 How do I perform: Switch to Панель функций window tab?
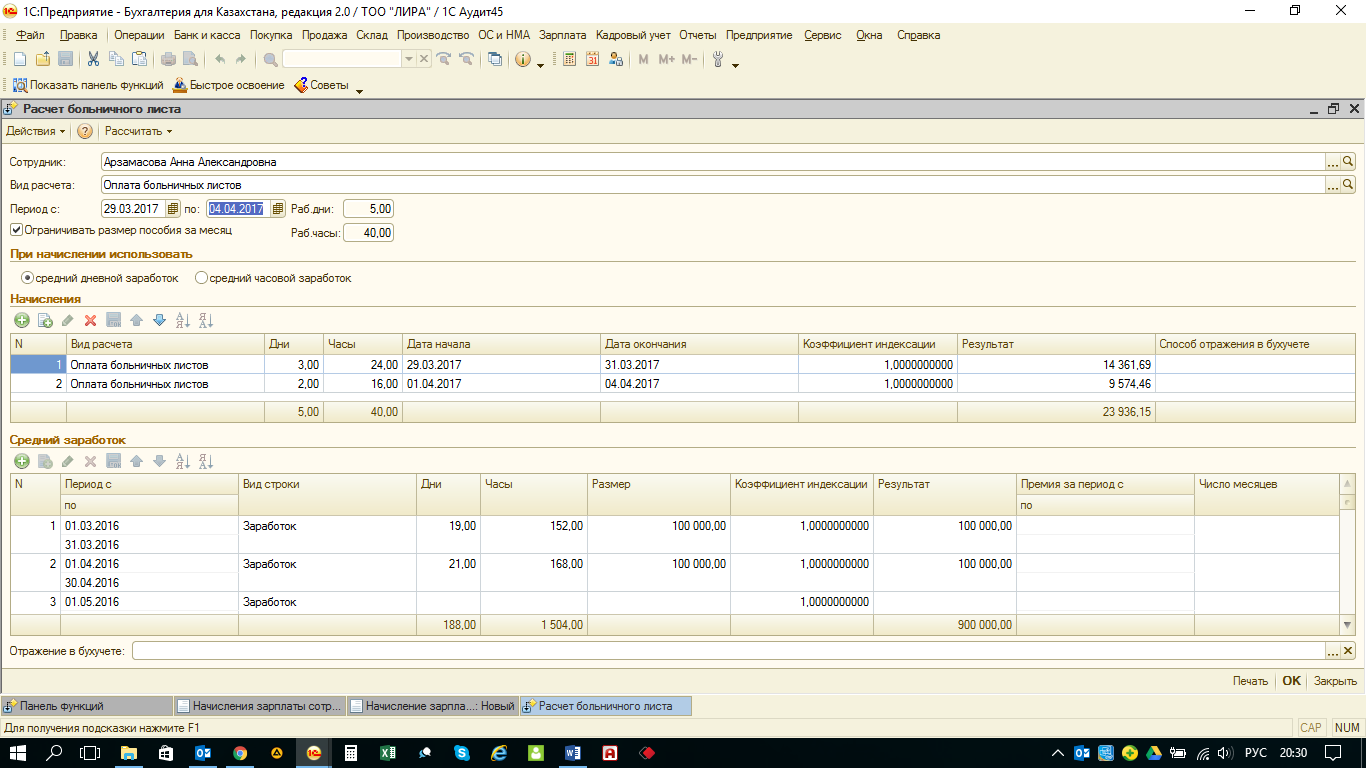pyautogui.click(x=86, y=706)
